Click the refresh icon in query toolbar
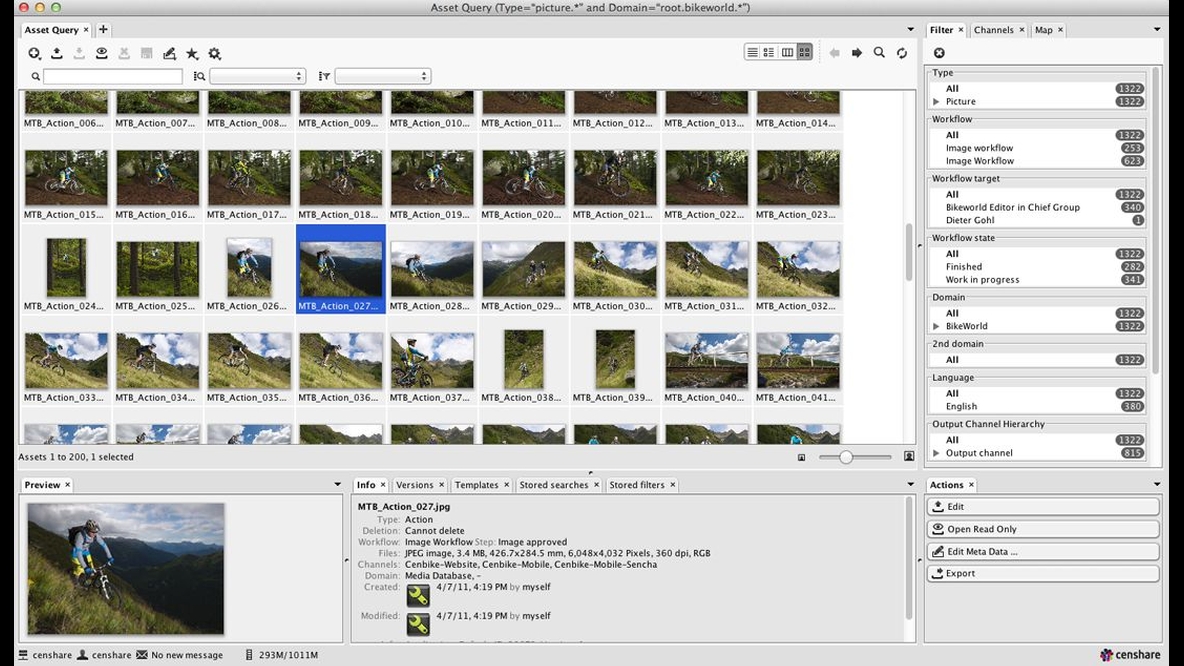This screenshot has height=666, width=1184. pos(902,53)
